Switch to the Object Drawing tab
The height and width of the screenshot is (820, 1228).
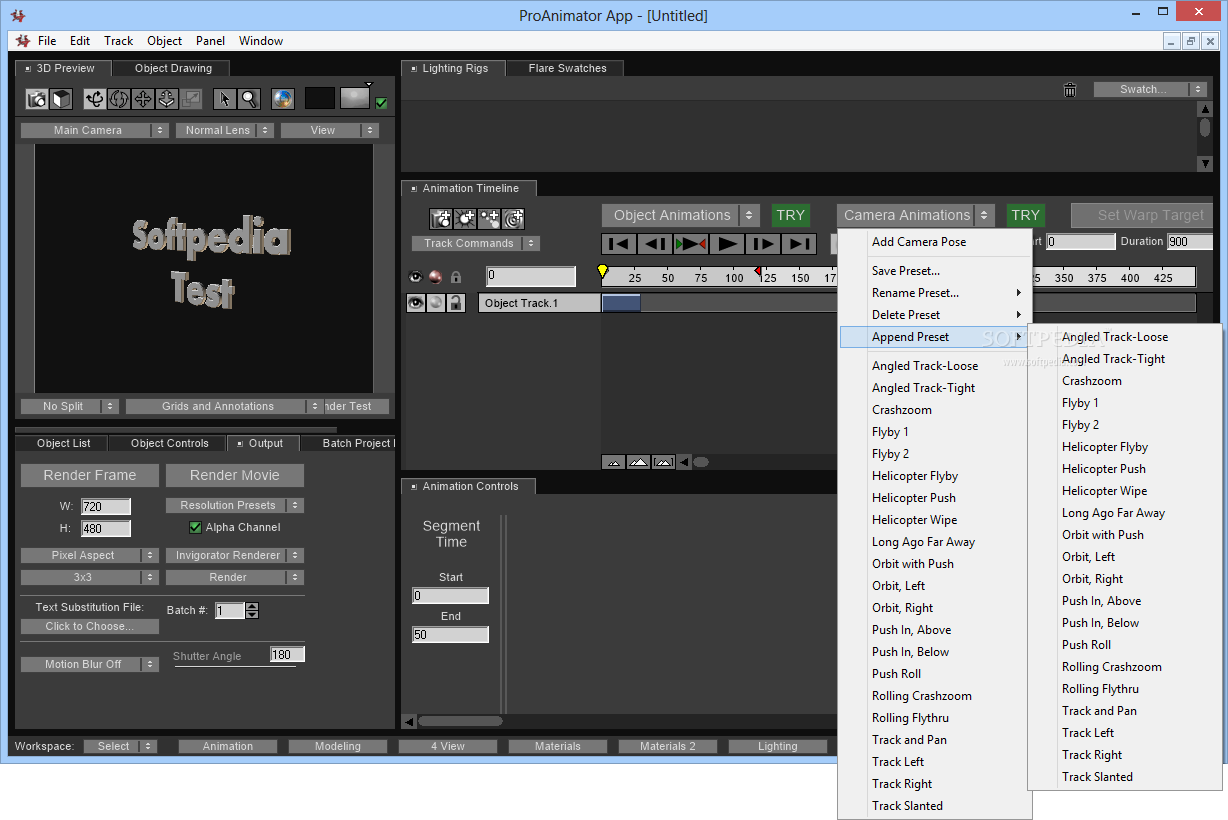[x=173, y=68]
